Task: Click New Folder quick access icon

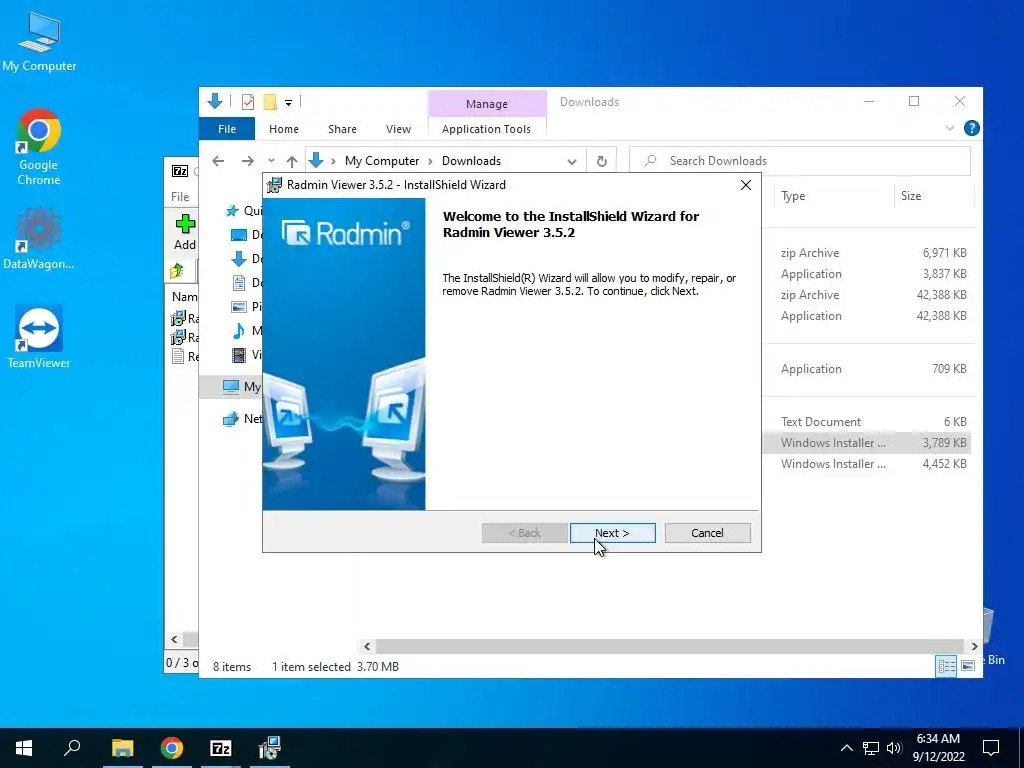Action: pyautogui.click(x=270, y=102)
